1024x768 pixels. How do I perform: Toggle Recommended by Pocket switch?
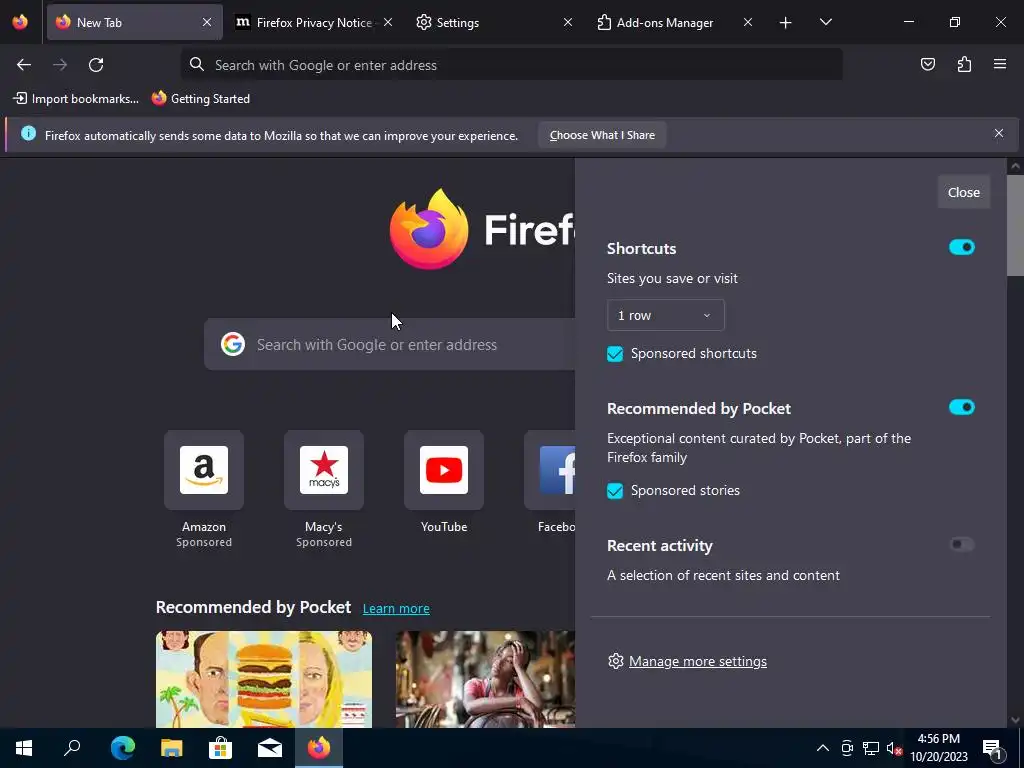point(961,407)
